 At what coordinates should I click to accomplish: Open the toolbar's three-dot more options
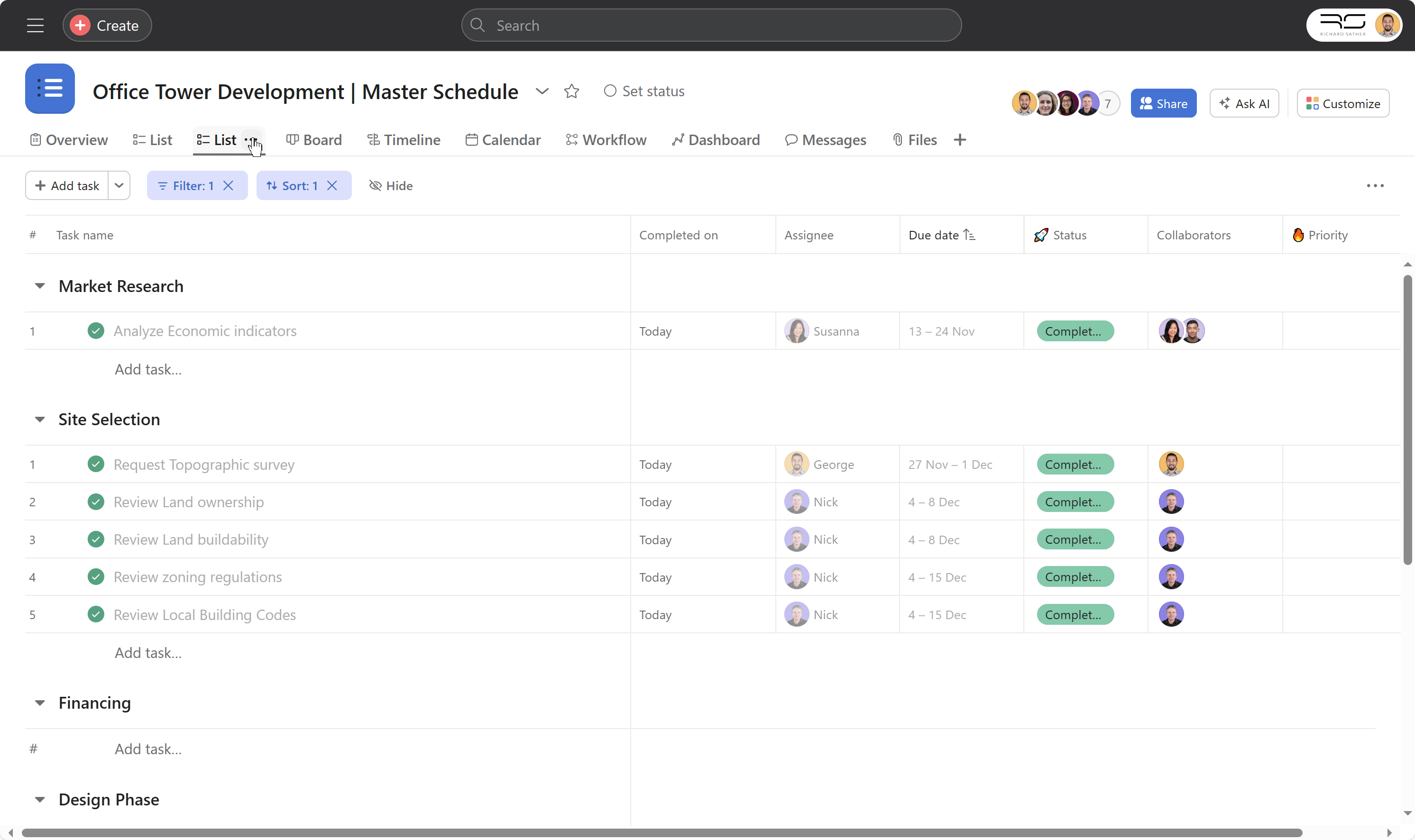[1374, 186]
